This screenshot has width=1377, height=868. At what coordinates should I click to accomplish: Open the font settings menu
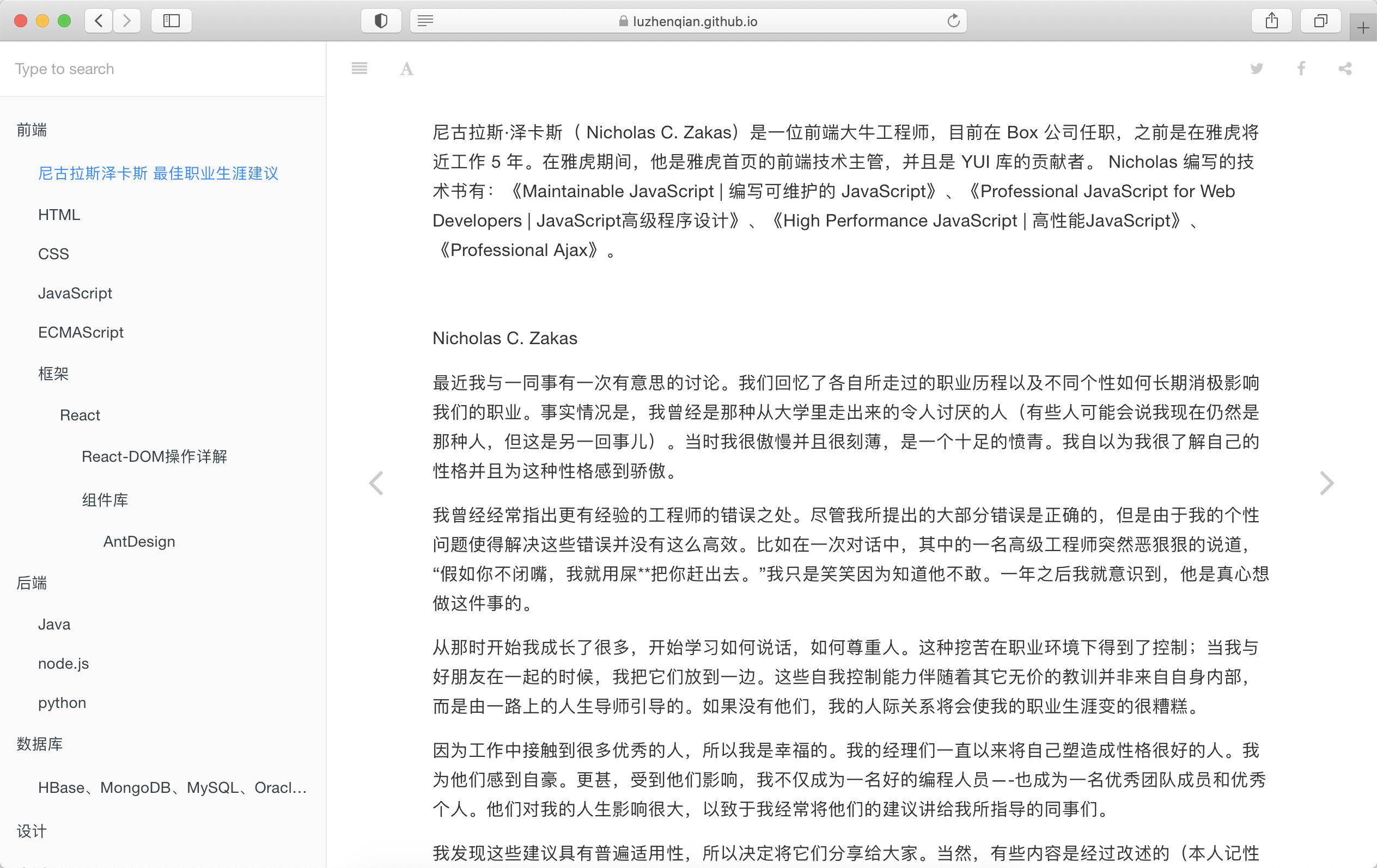[406, 69]
